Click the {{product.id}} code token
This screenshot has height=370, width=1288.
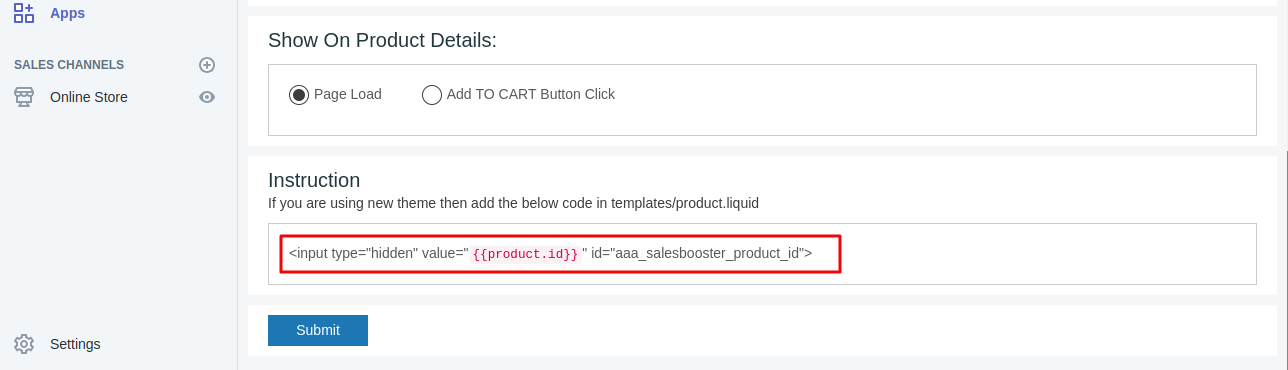tap(525, 254)
